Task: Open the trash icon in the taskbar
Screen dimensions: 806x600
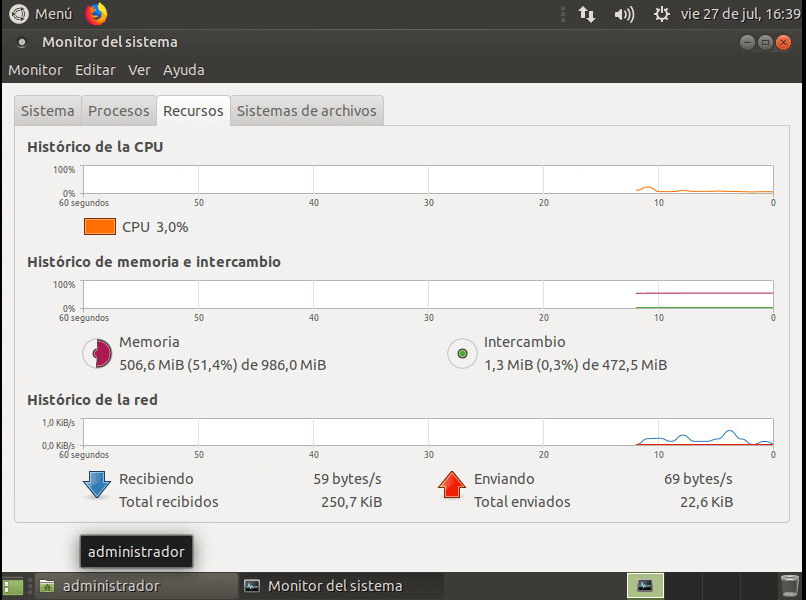Action: (x=789, y=585)
